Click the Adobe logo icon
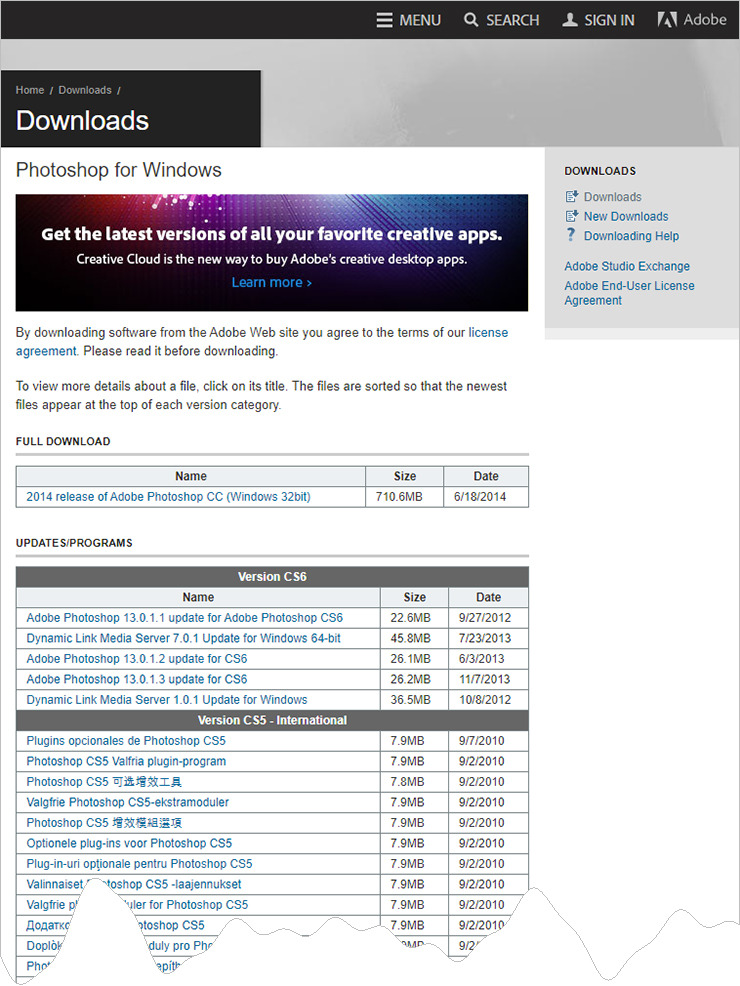740x986 pixels. click(667, 20)
